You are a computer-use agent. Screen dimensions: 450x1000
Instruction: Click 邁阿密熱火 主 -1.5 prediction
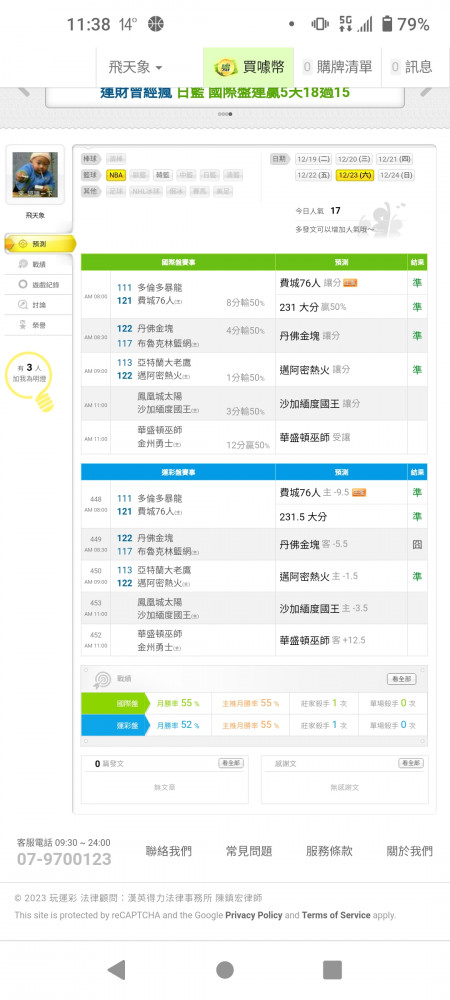tap(319, 577)
